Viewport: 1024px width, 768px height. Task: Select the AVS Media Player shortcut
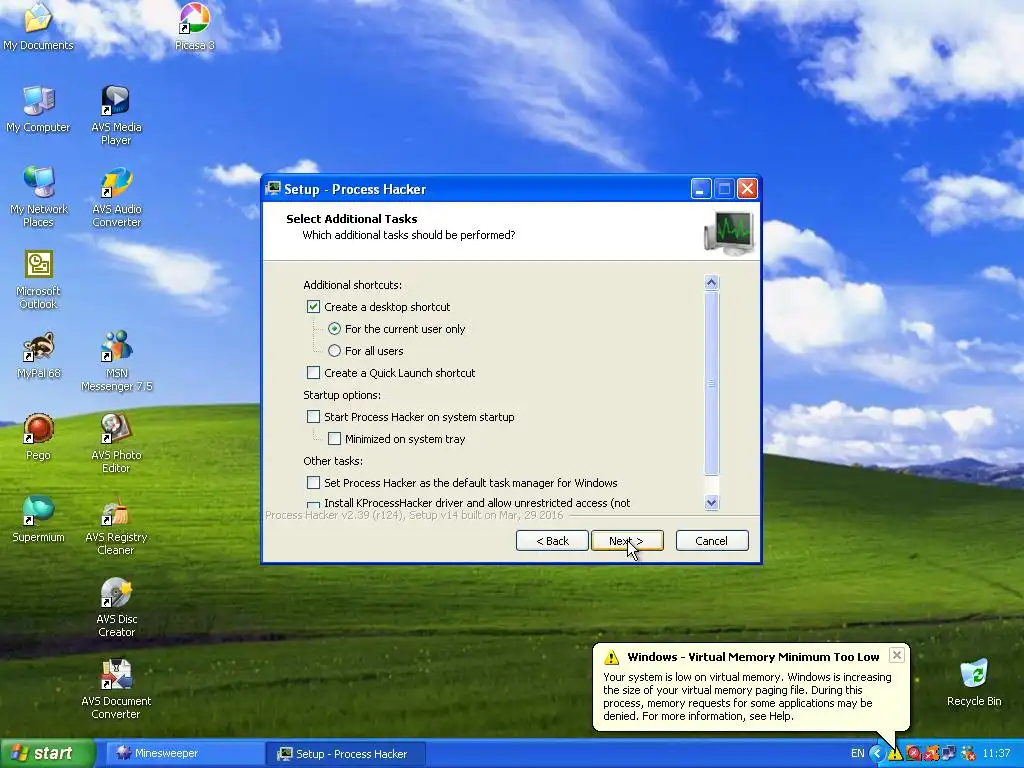coord(116,115)
